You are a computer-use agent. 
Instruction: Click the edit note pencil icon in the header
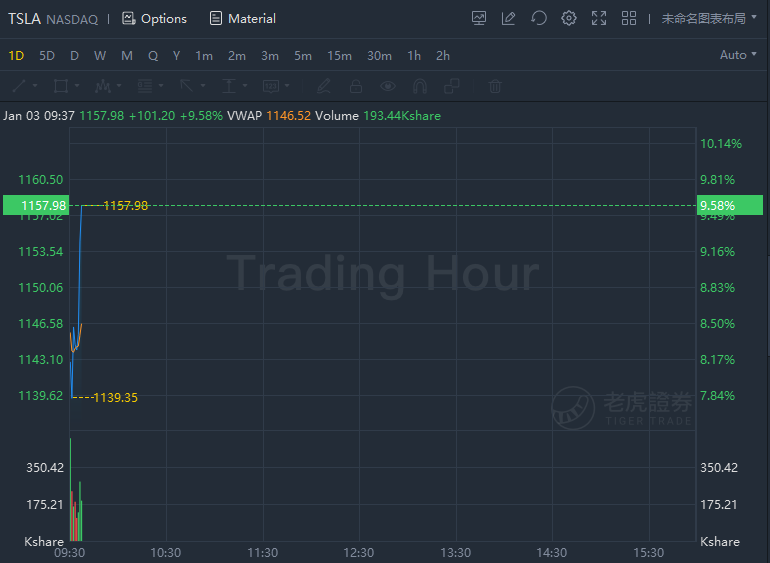click(509, 19)
